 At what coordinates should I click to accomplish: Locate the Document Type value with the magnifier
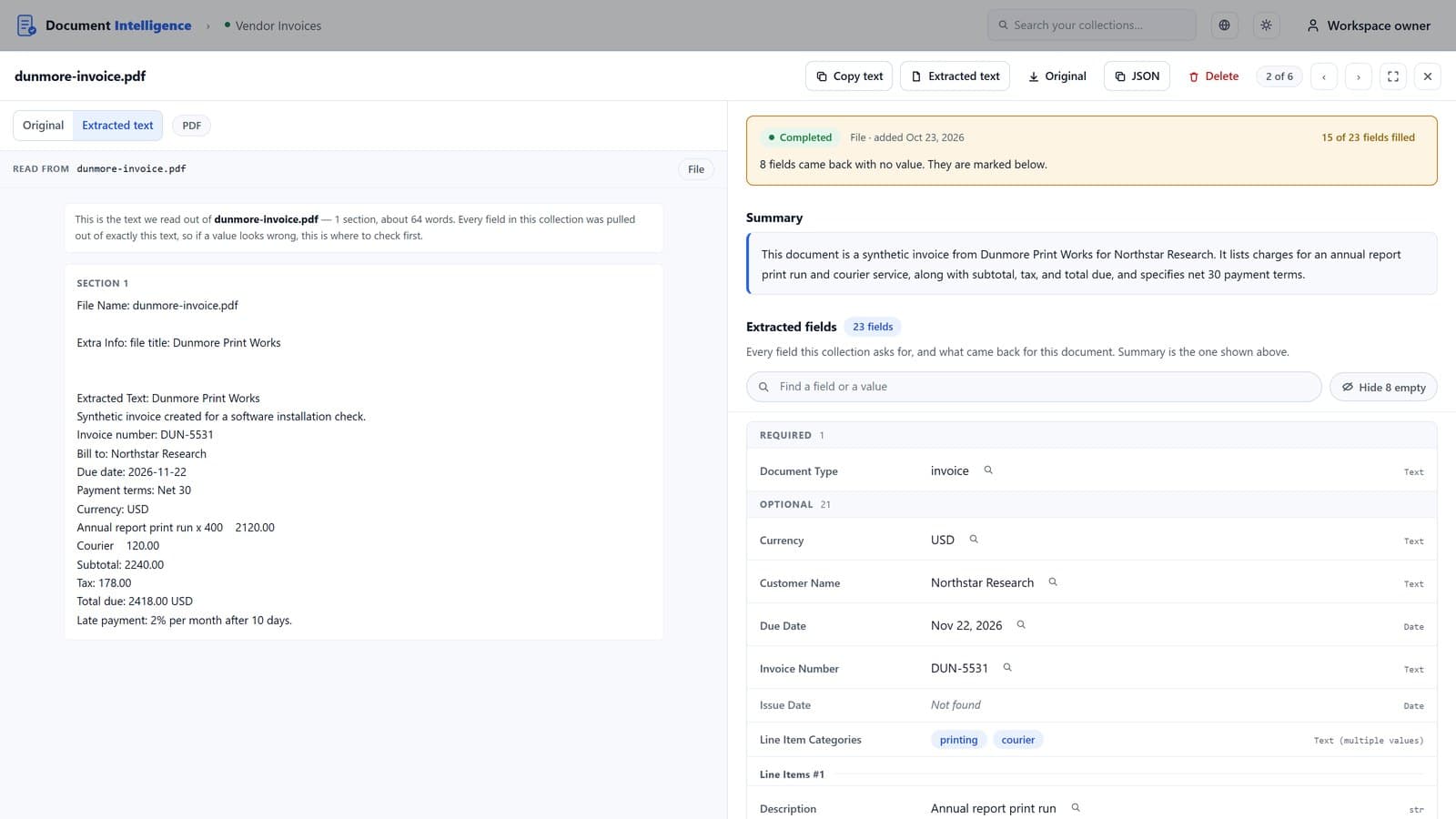[x=988, y=470]
